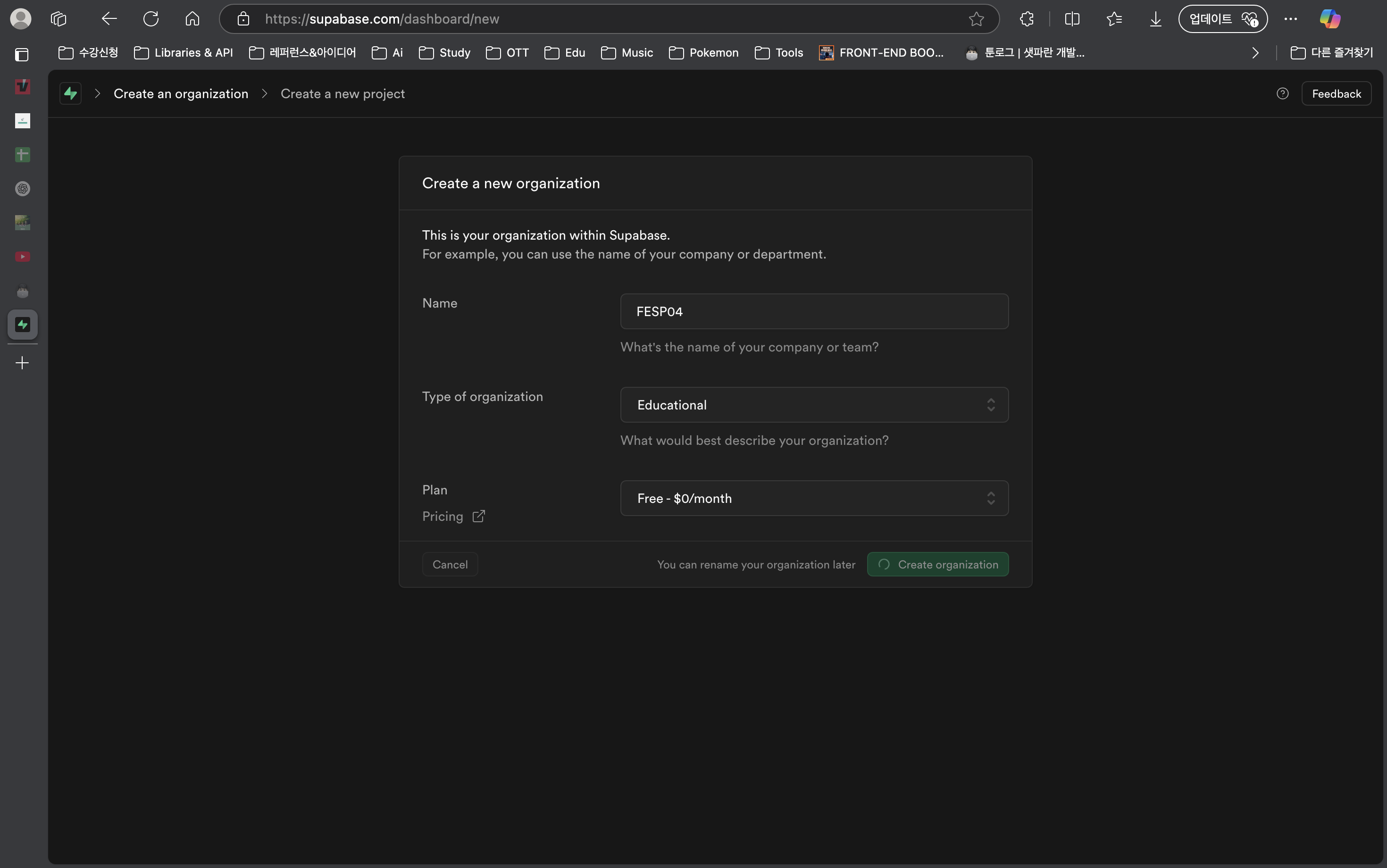This screenshot has height=868, width=1387.
Task: Add this page to favorites with the star
Action: click(977, 19)
